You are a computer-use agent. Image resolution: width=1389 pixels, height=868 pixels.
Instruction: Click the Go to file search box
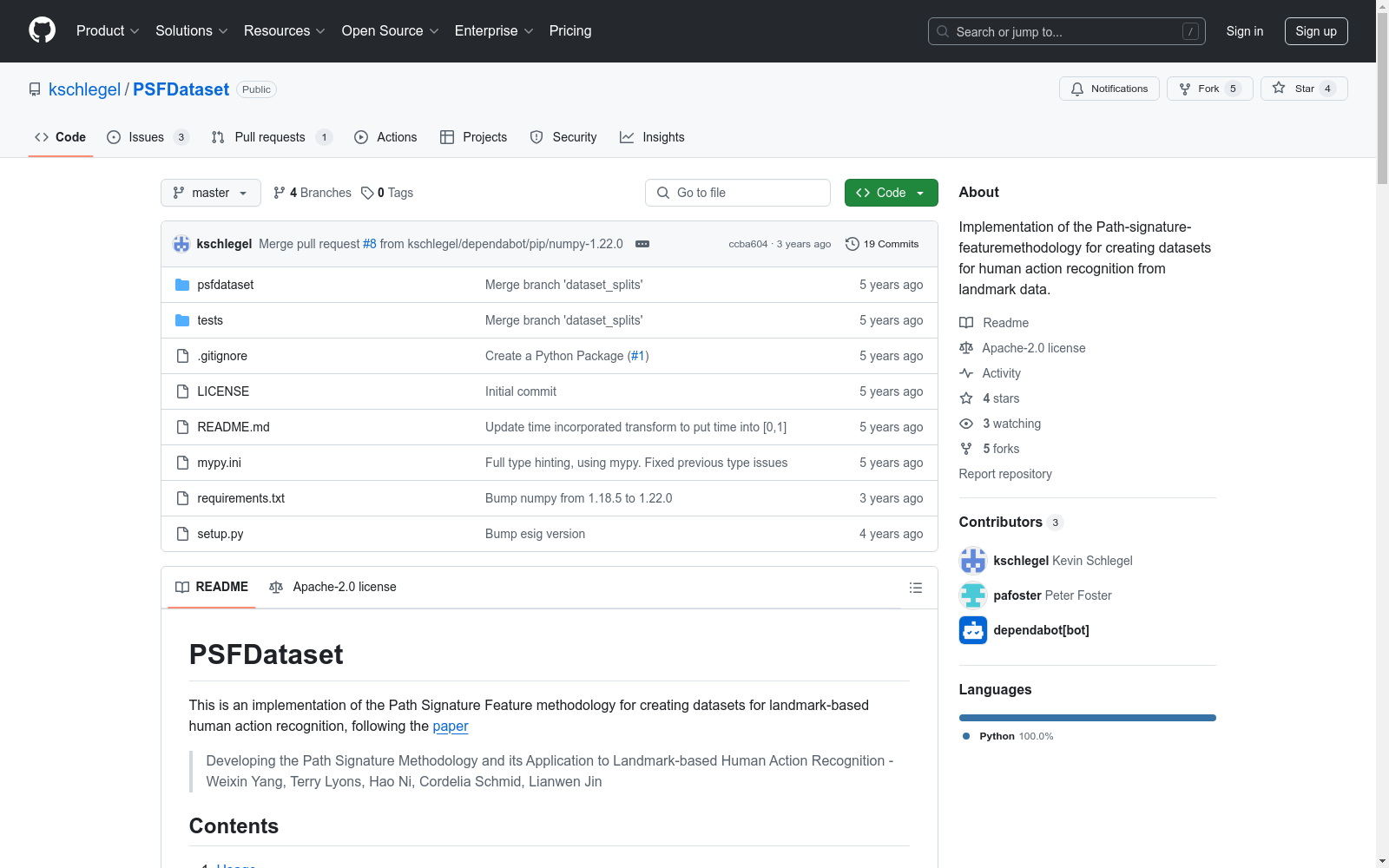click(x=738, y=193)
